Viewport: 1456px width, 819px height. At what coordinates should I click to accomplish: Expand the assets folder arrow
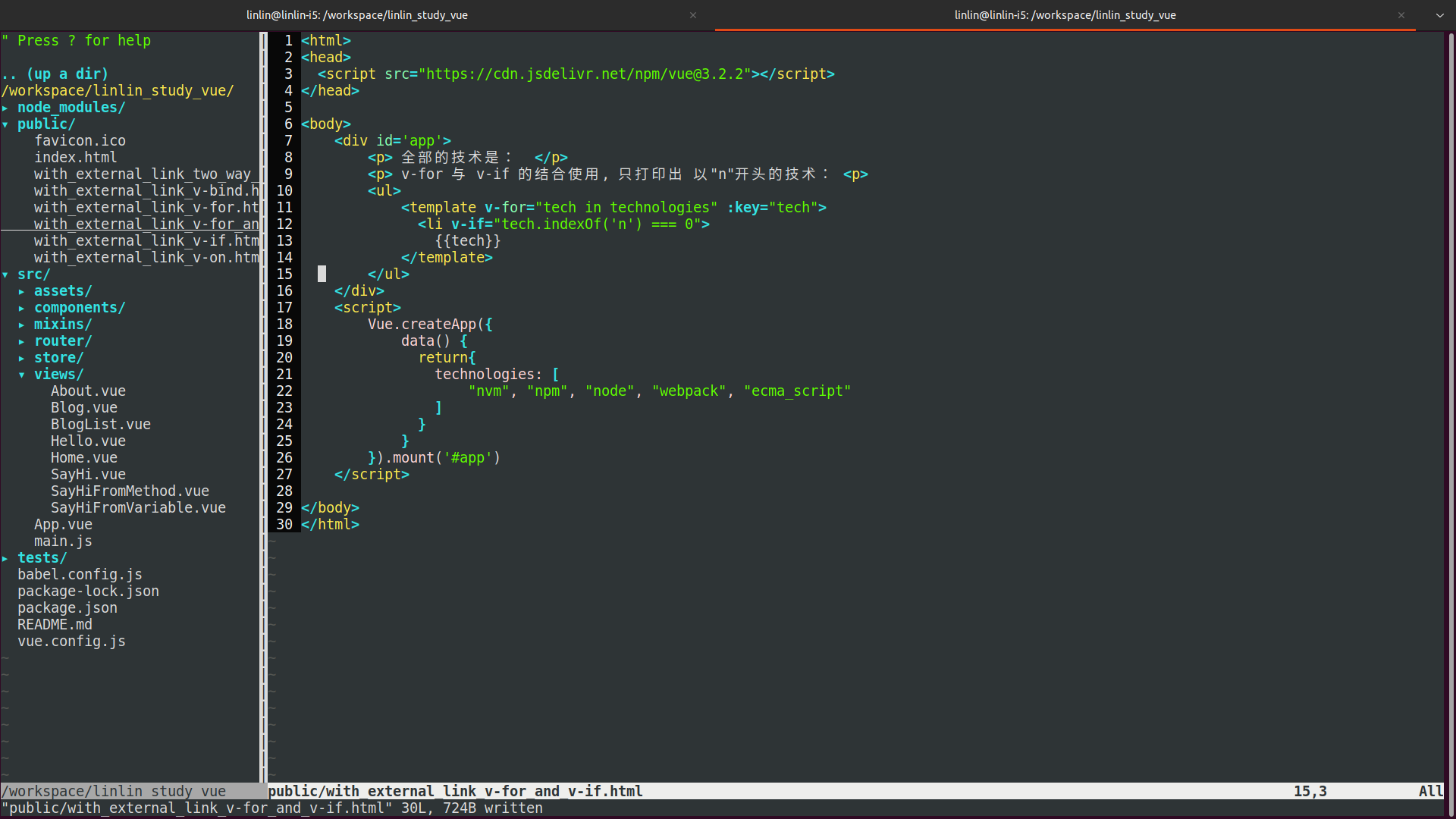pos(22,291)
